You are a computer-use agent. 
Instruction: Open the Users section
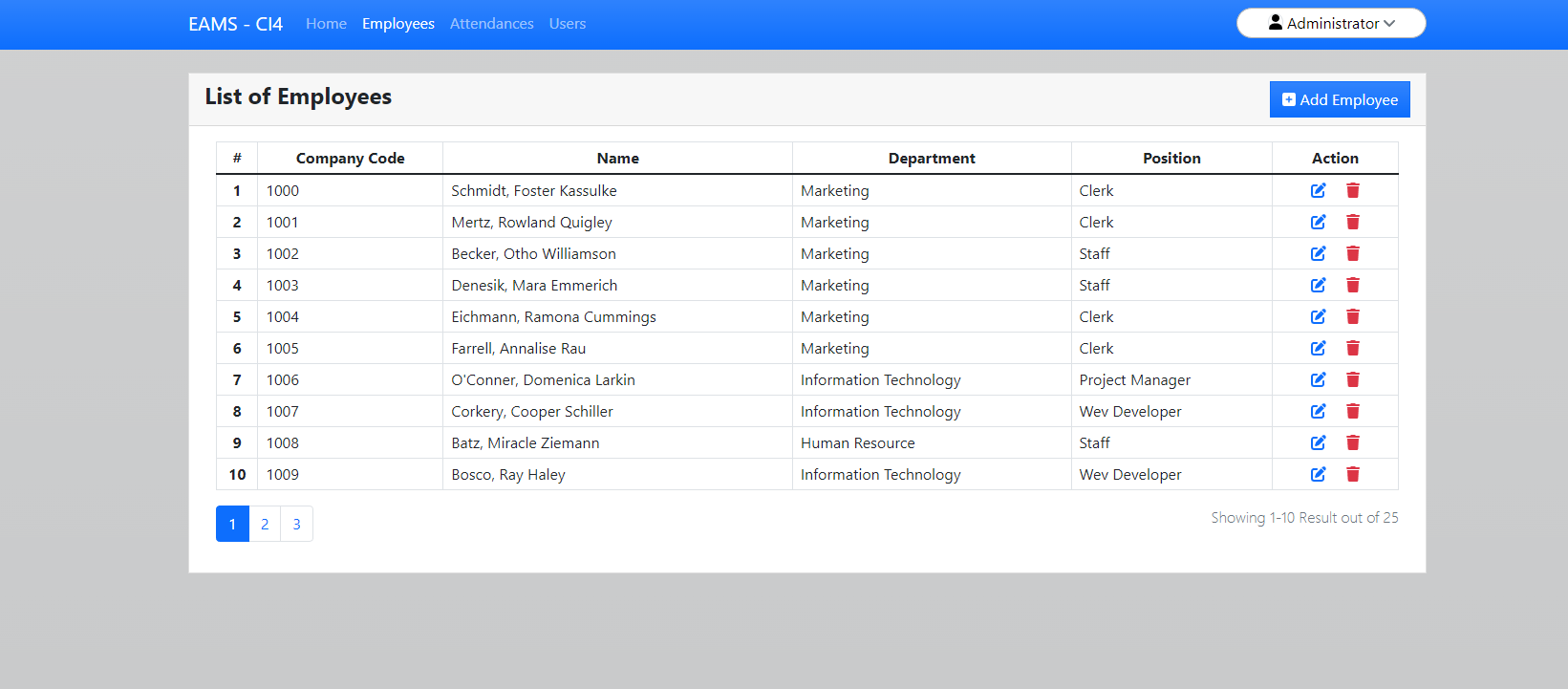(568, 24)
